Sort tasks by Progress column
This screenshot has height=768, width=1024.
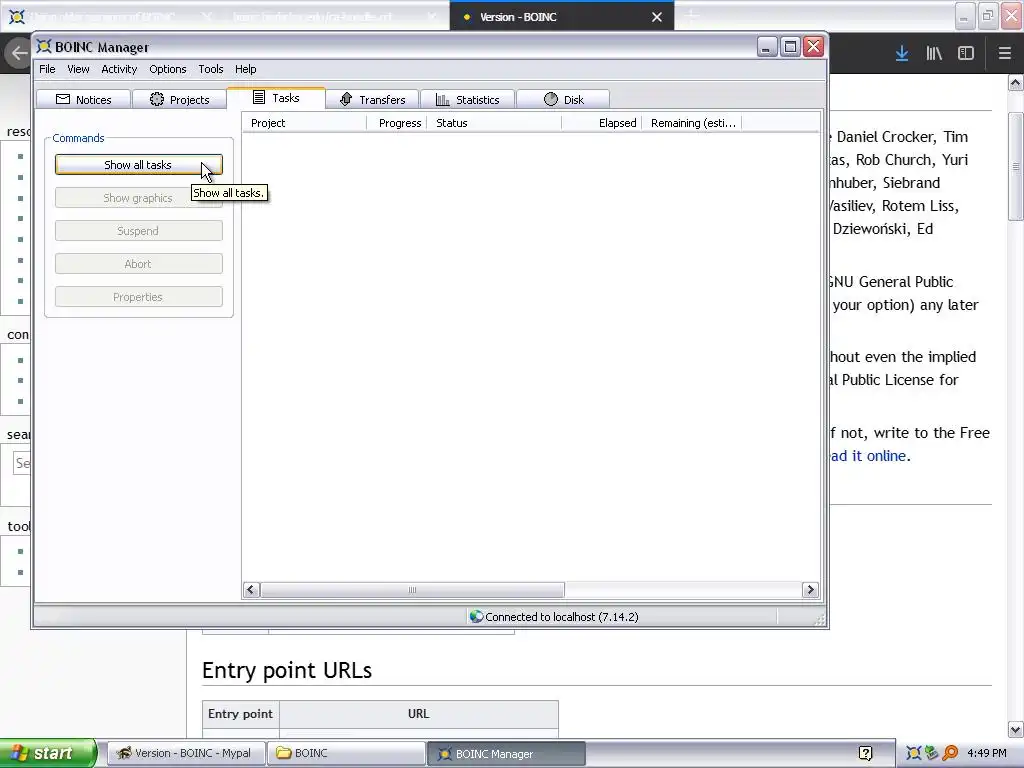(x=396, y=123)
